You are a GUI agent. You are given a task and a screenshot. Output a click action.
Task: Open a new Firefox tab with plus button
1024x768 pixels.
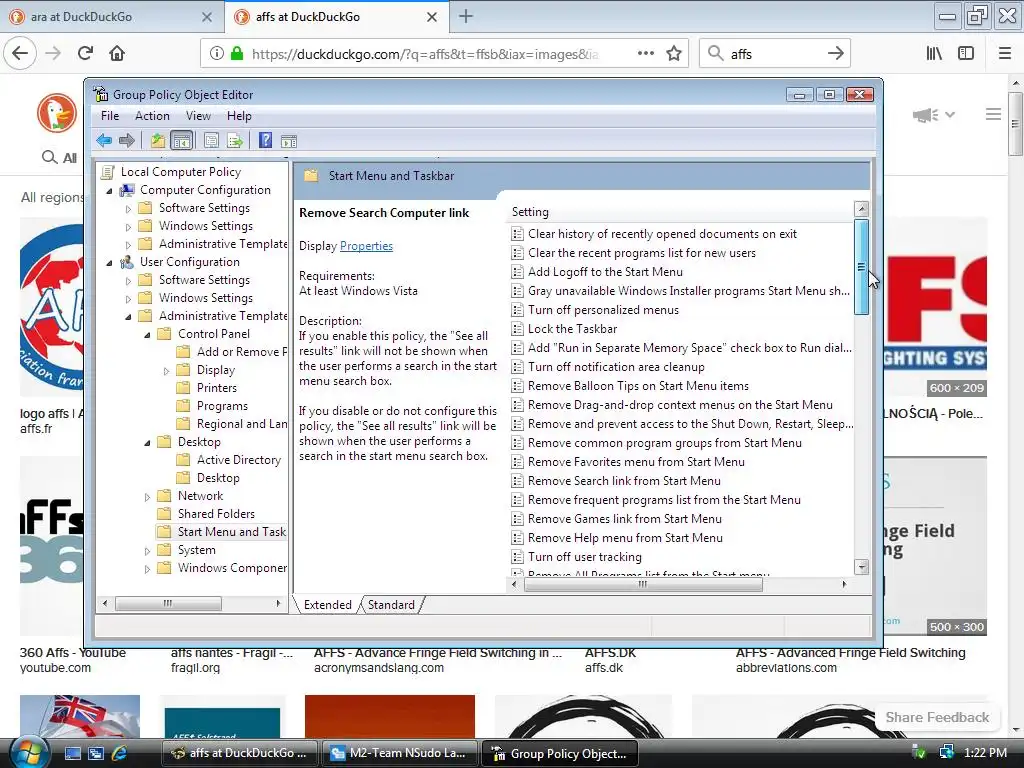[x=466, y=16]
